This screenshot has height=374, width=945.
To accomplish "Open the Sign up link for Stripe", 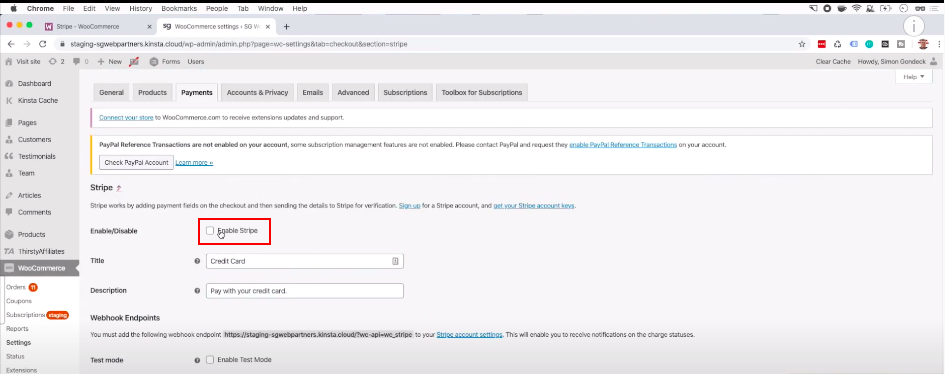I will click(410, 205).
